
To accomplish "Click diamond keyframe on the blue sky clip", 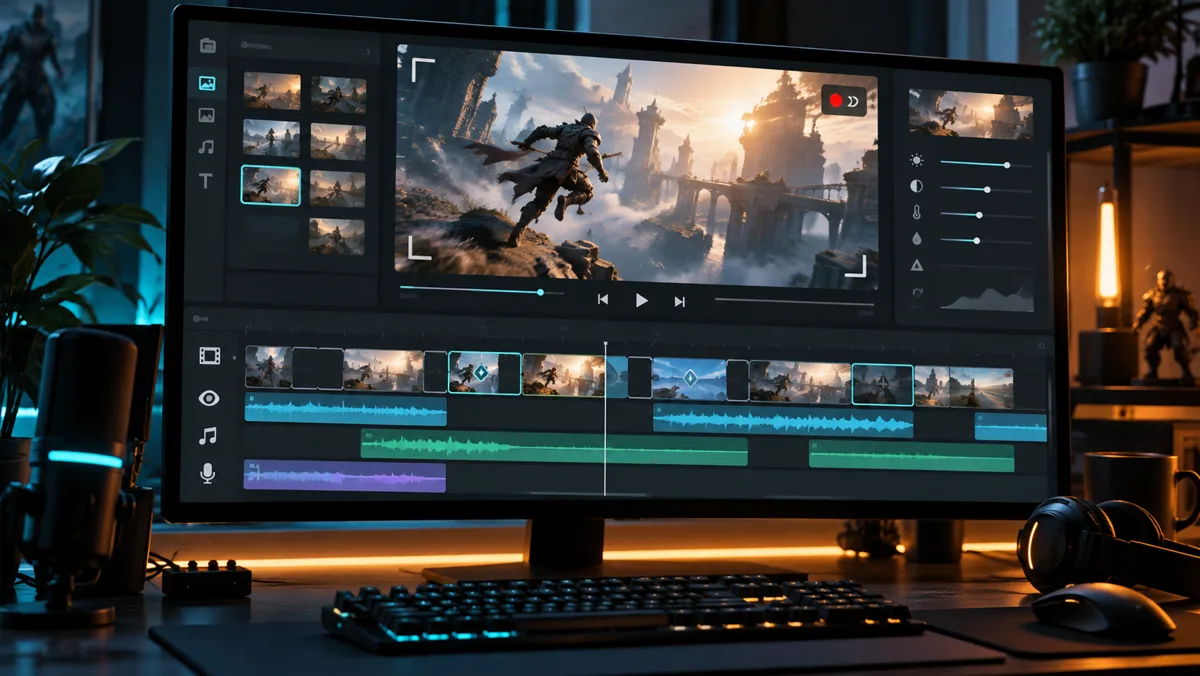I will (689, 377).
